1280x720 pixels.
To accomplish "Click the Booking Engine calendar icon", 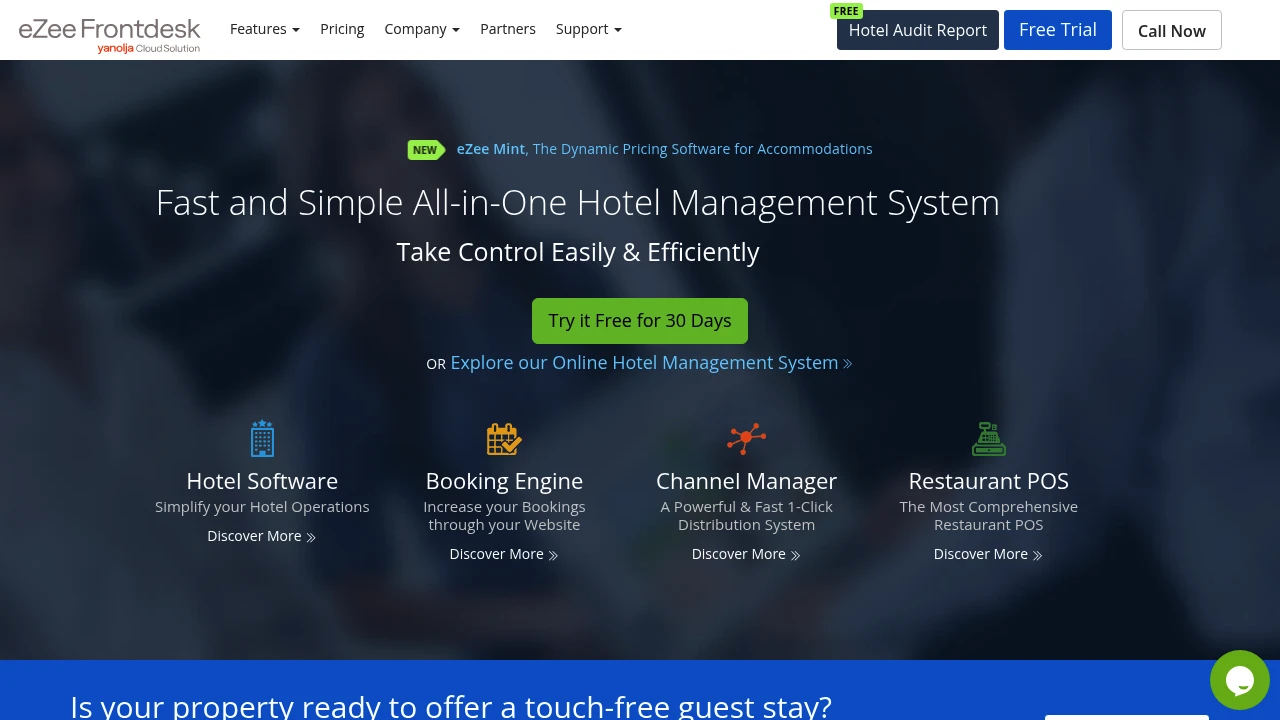I will coord(504,439).
